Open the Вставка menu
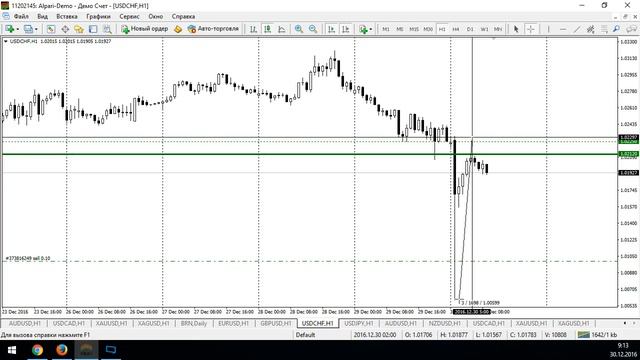The height and width of the screenshot is (360, 640). pyautogui.click(x=67, y=16)
